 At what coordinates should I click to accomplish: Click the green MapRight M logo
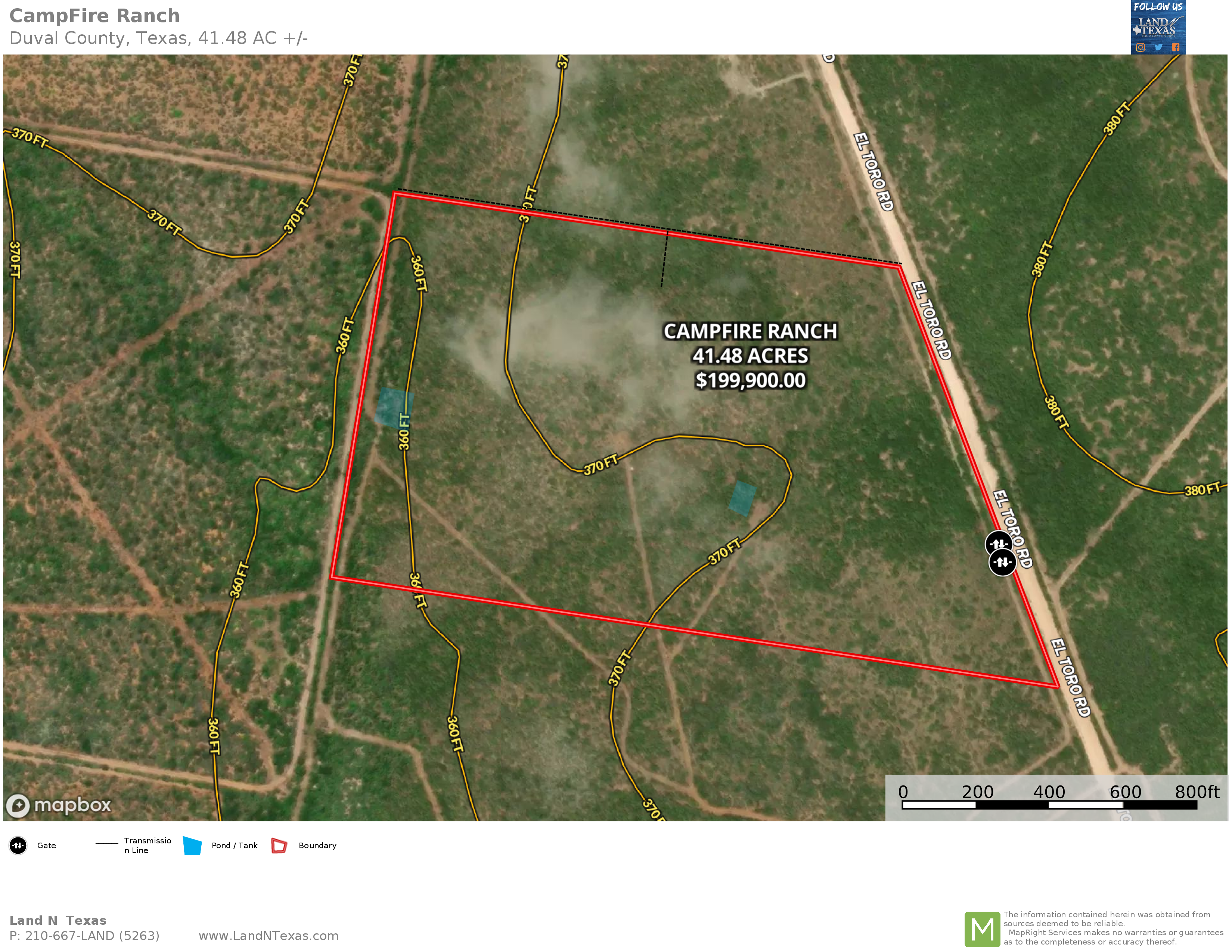pyautogui.click(x=982, y=929)
